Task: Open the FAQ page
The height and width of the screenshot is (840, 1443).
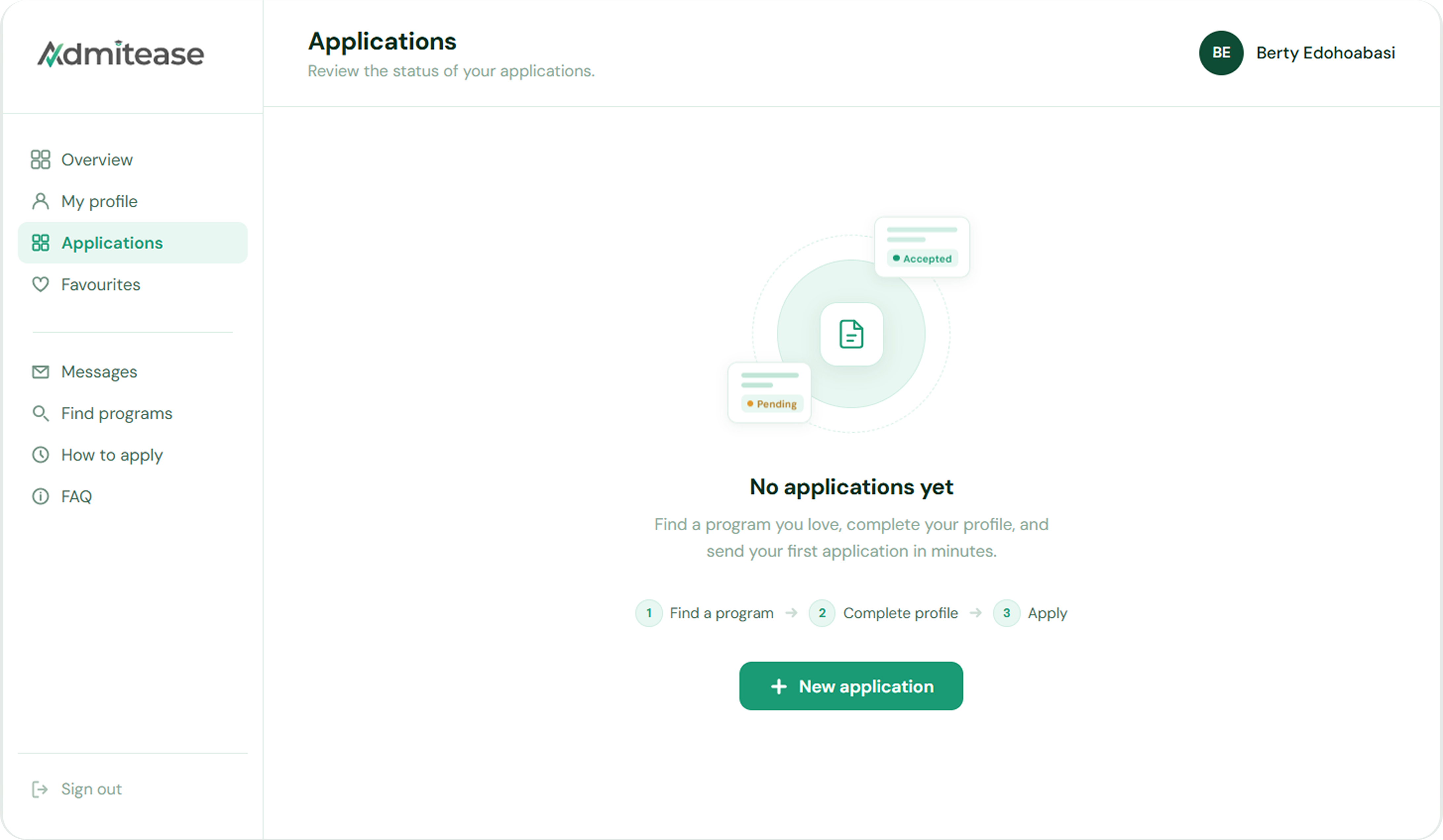Action: click(133, 496)
